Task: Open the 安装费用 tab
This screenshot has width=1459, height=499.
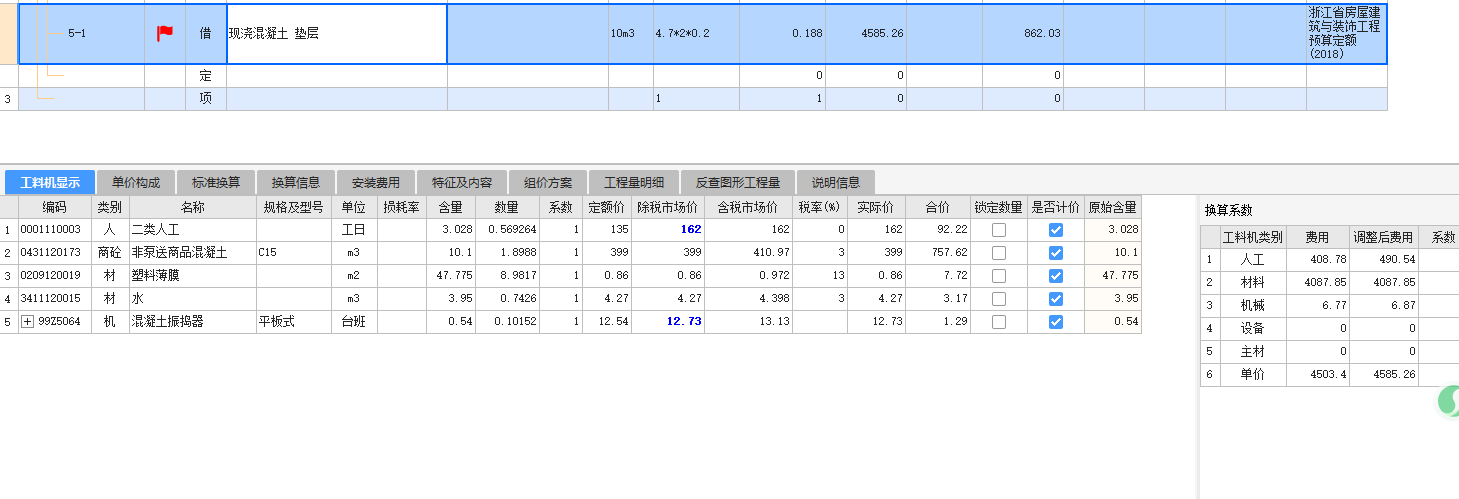Action: coord(376,182)
